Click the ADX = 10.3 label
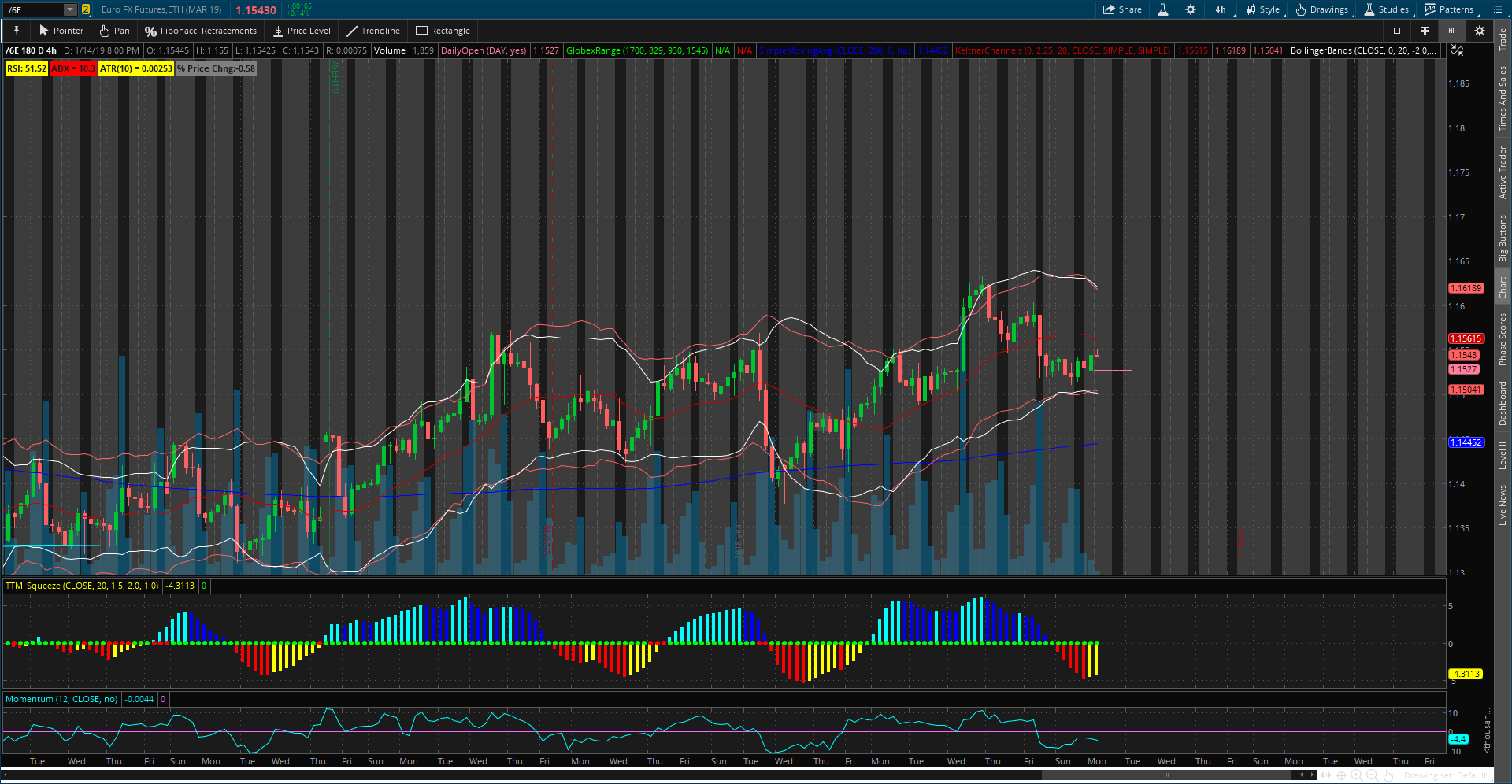This screenshot has height=784, width=1512. (x=73, y=68)
